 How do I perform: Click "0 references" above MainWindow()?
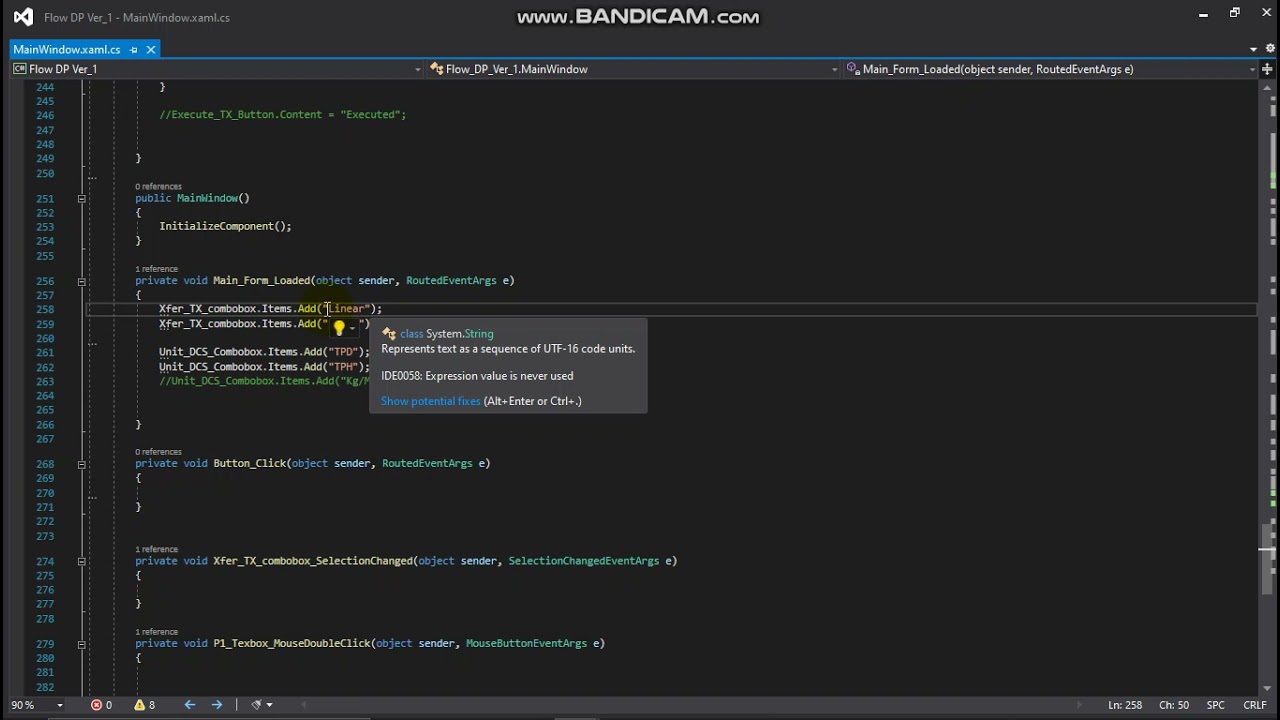click(159, 187)
